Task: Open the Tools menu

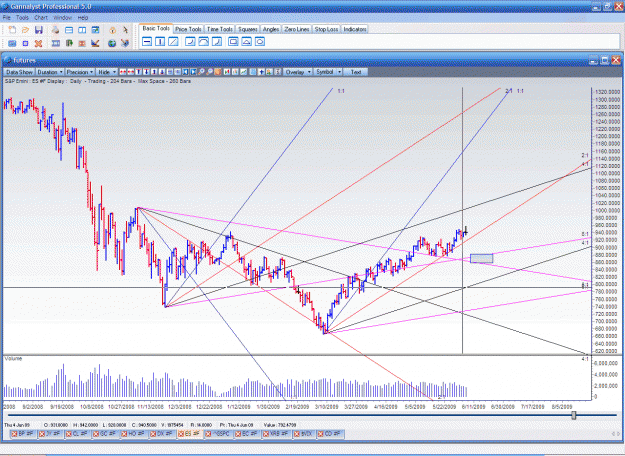Action: (22, 18)
